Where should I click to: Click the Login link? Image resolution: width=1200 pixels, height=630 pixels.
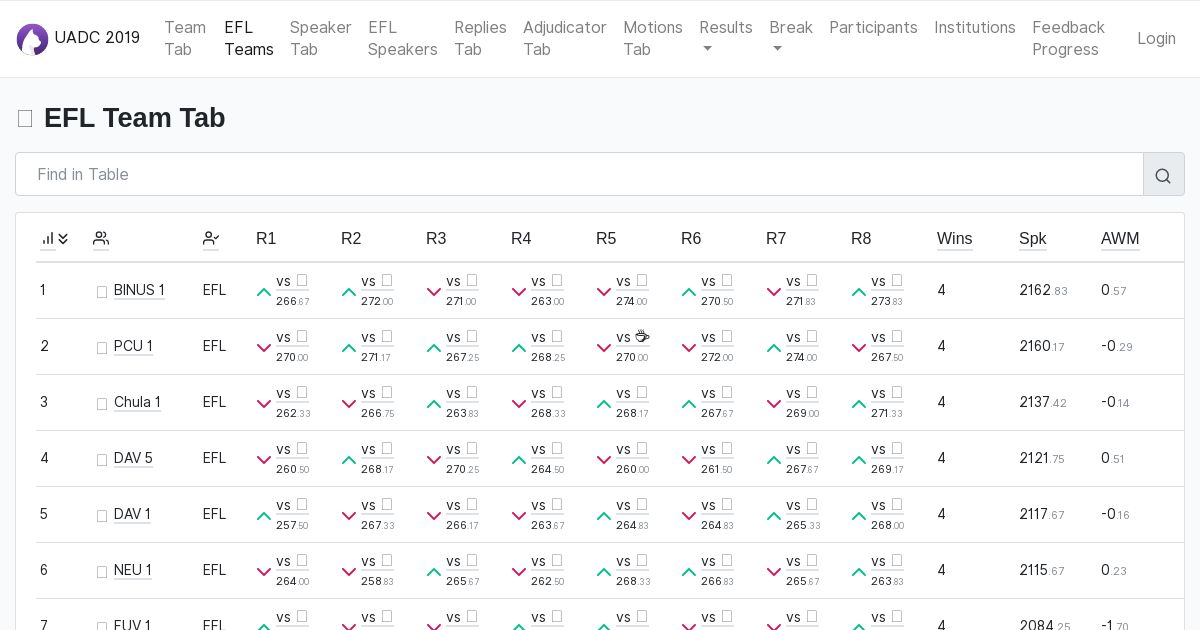(1156, 38)
